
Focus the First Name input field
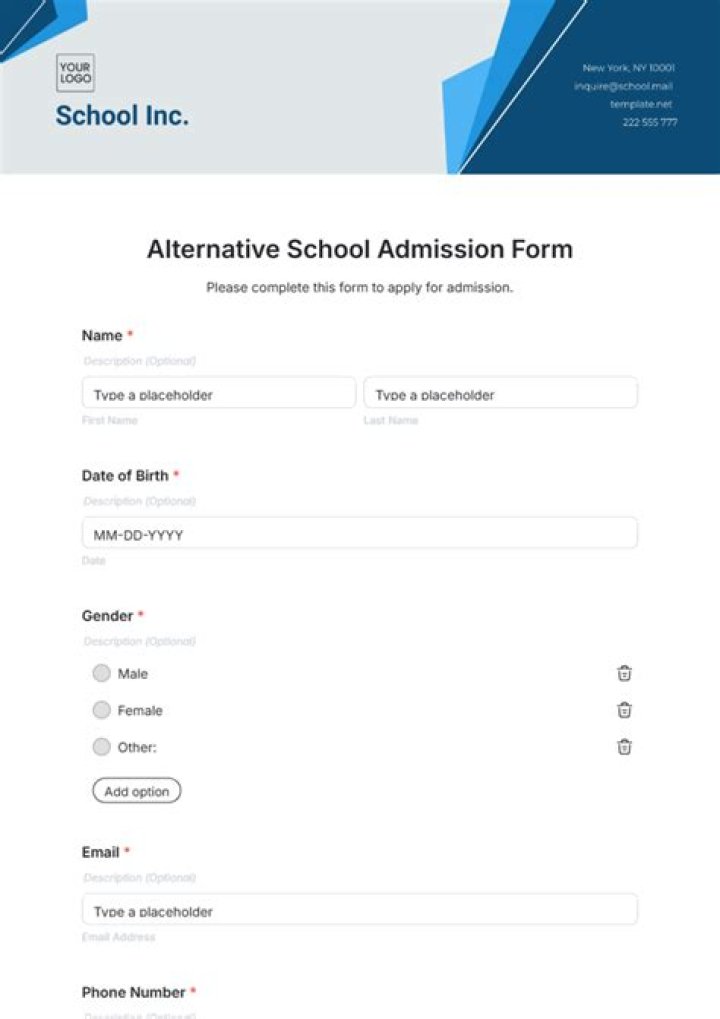pos(219,393)
